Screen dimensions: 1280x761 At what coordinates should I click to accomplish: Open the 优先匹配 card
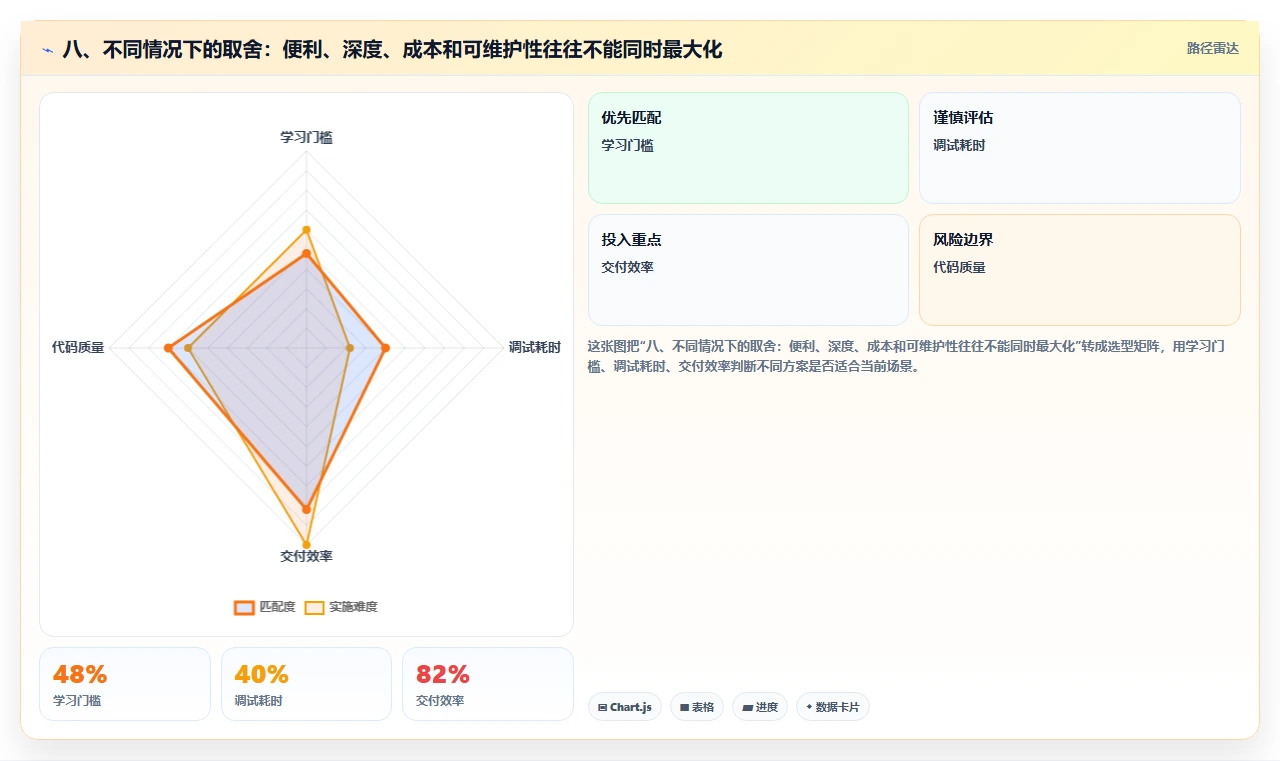click(748, 148)
